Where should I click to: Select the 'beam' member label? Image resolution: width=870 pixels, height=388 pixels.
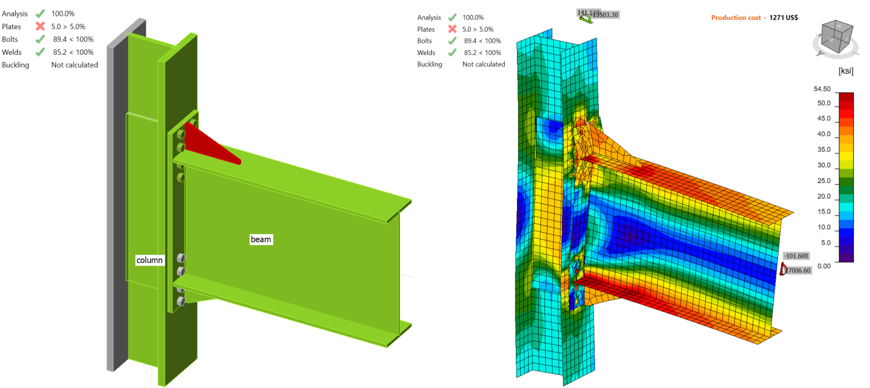(x=261, y=239)
